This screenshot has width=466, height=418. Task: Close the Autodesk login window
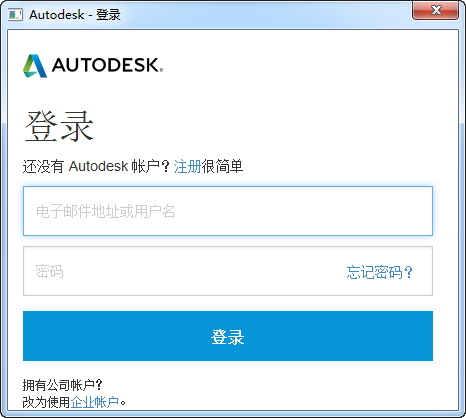(435, 10)
